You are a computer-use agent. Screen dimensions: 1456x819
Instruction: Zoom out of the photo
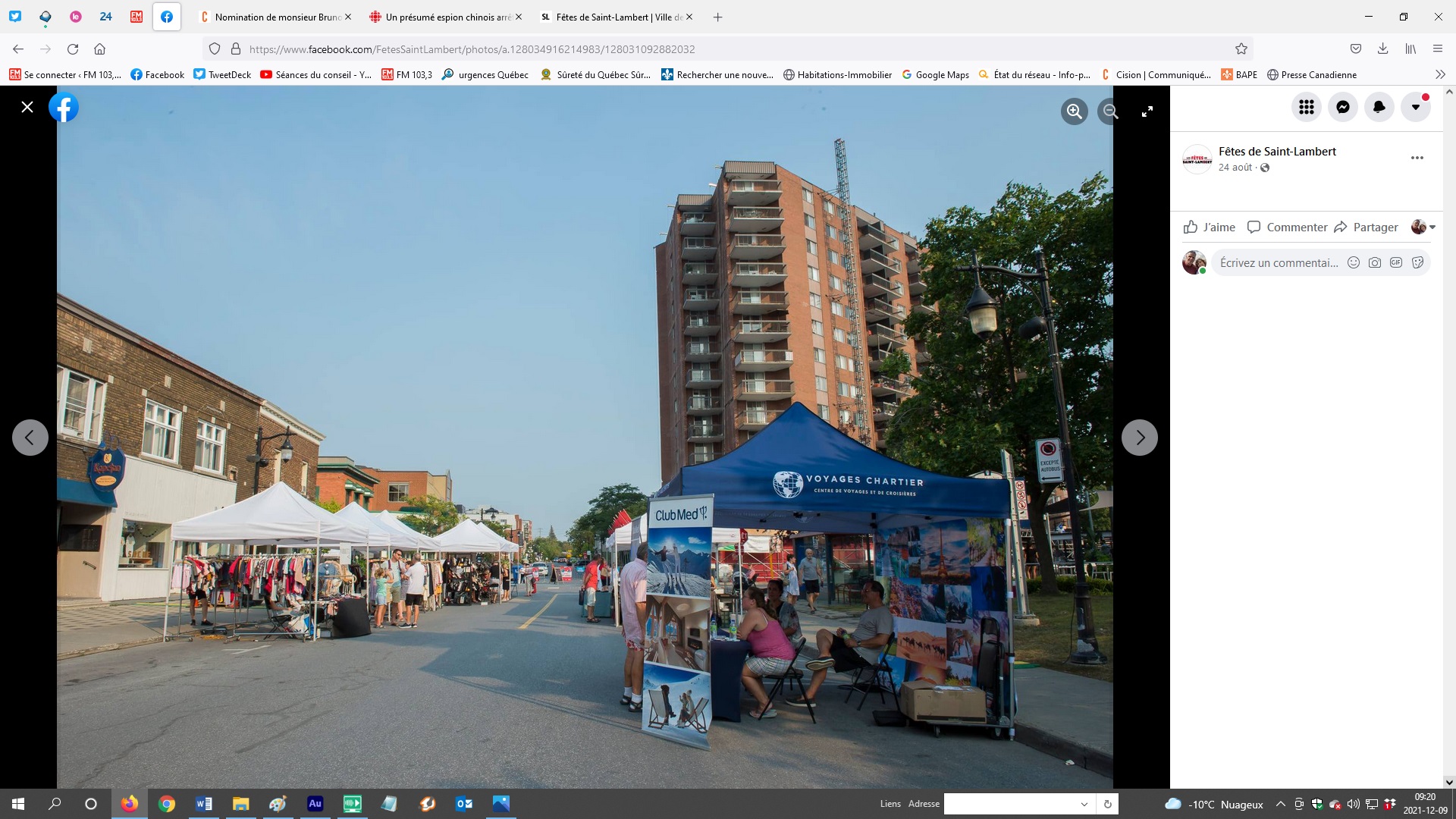[1110, 111]
